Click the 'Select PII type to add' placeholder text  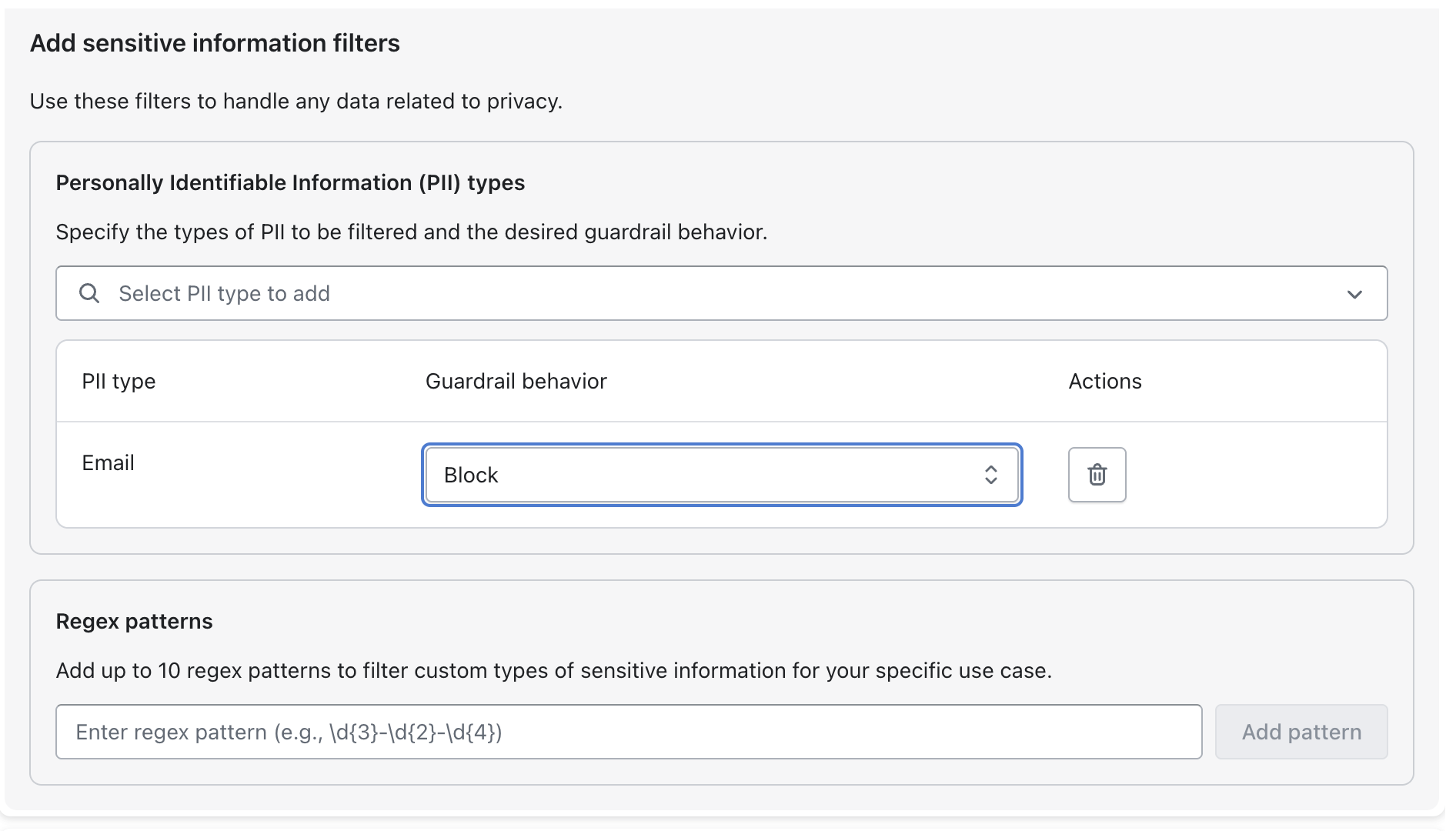224,294
